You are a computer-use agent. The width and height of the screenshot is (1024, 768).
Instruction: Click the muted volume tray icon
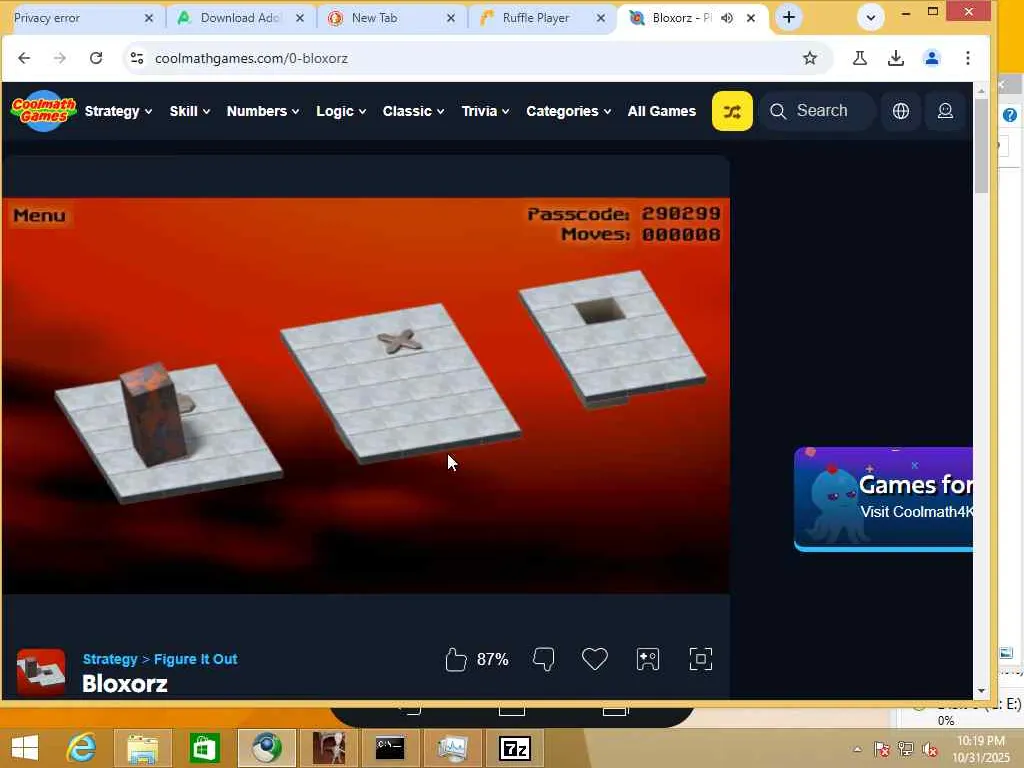[930, 749]
